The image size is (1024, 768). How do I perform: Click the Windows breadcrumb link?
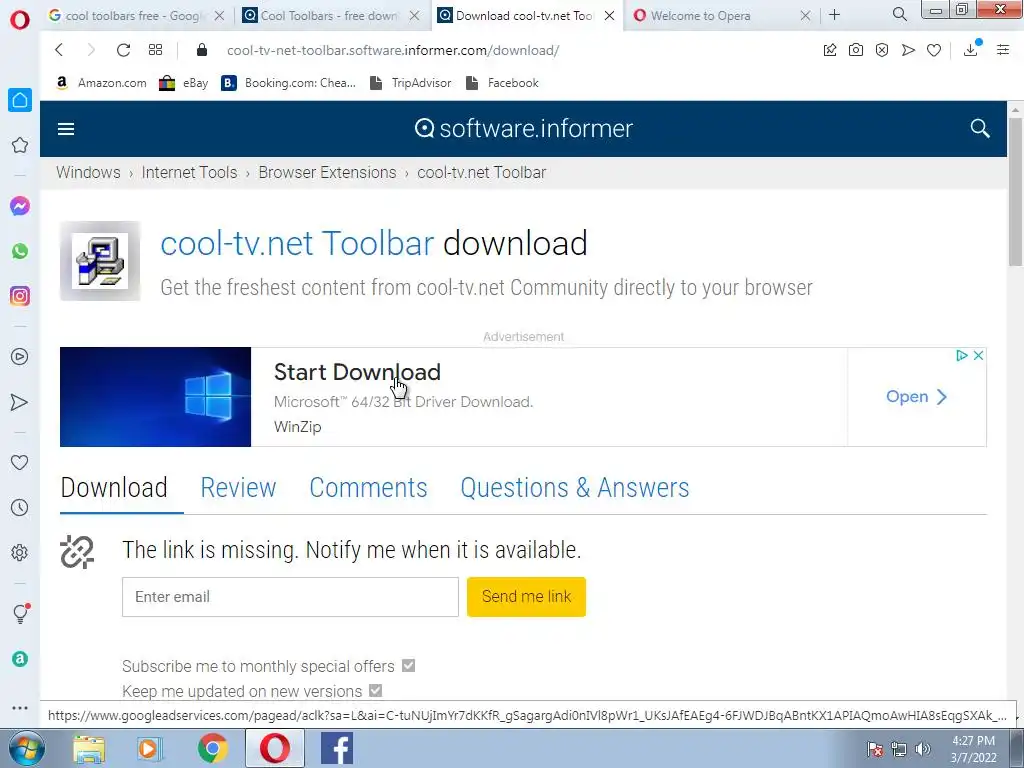pos(88,172)
